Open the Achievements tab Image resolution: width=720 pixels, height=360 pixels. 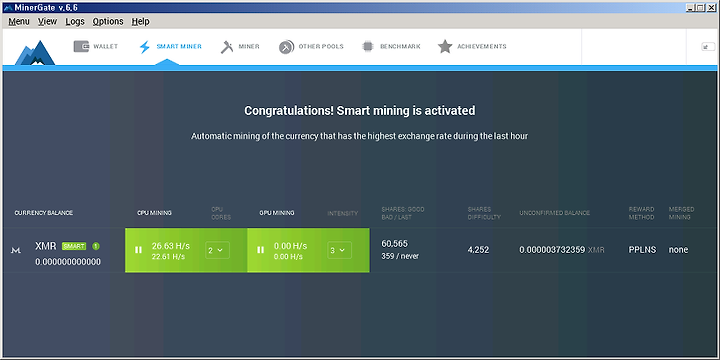pos(482,46)
